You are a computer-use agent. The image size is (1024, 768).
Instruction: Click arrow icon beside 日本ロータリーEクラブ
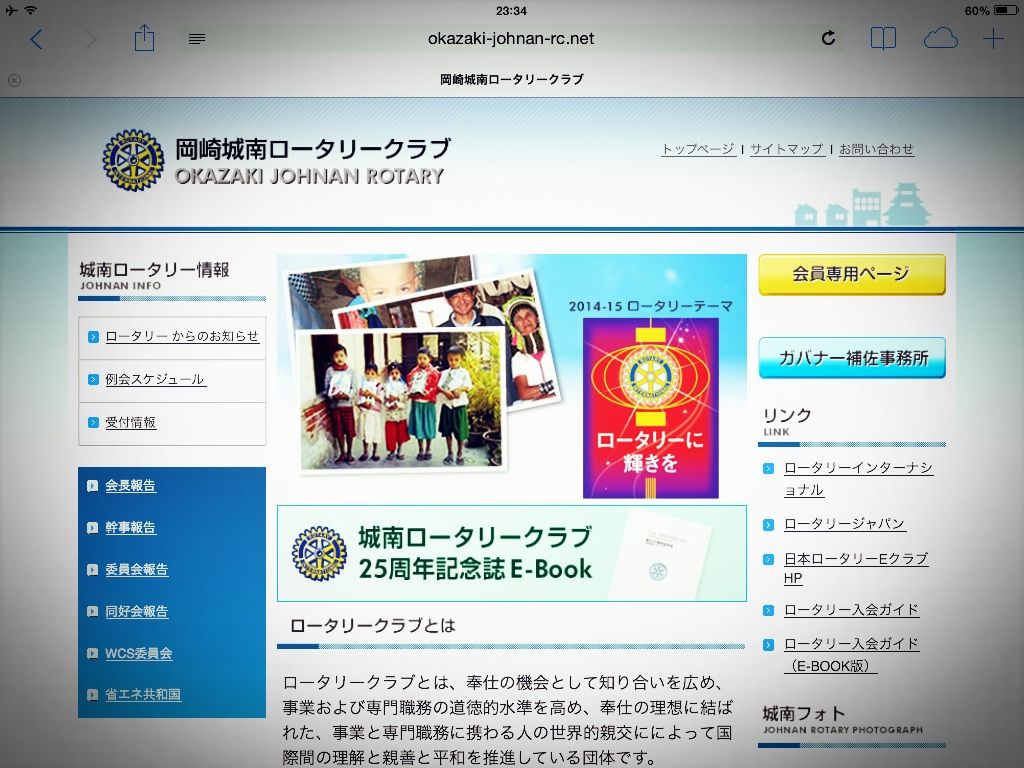click(x=769, y=559)
